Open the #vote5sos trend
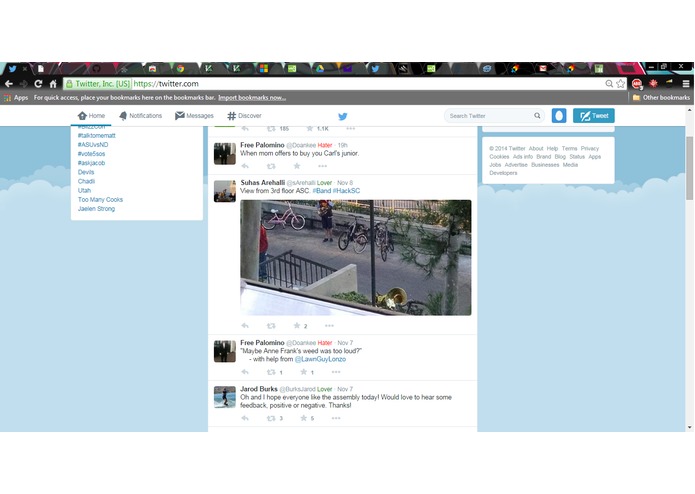Screen dimensions: 695x494 (91, 154)
